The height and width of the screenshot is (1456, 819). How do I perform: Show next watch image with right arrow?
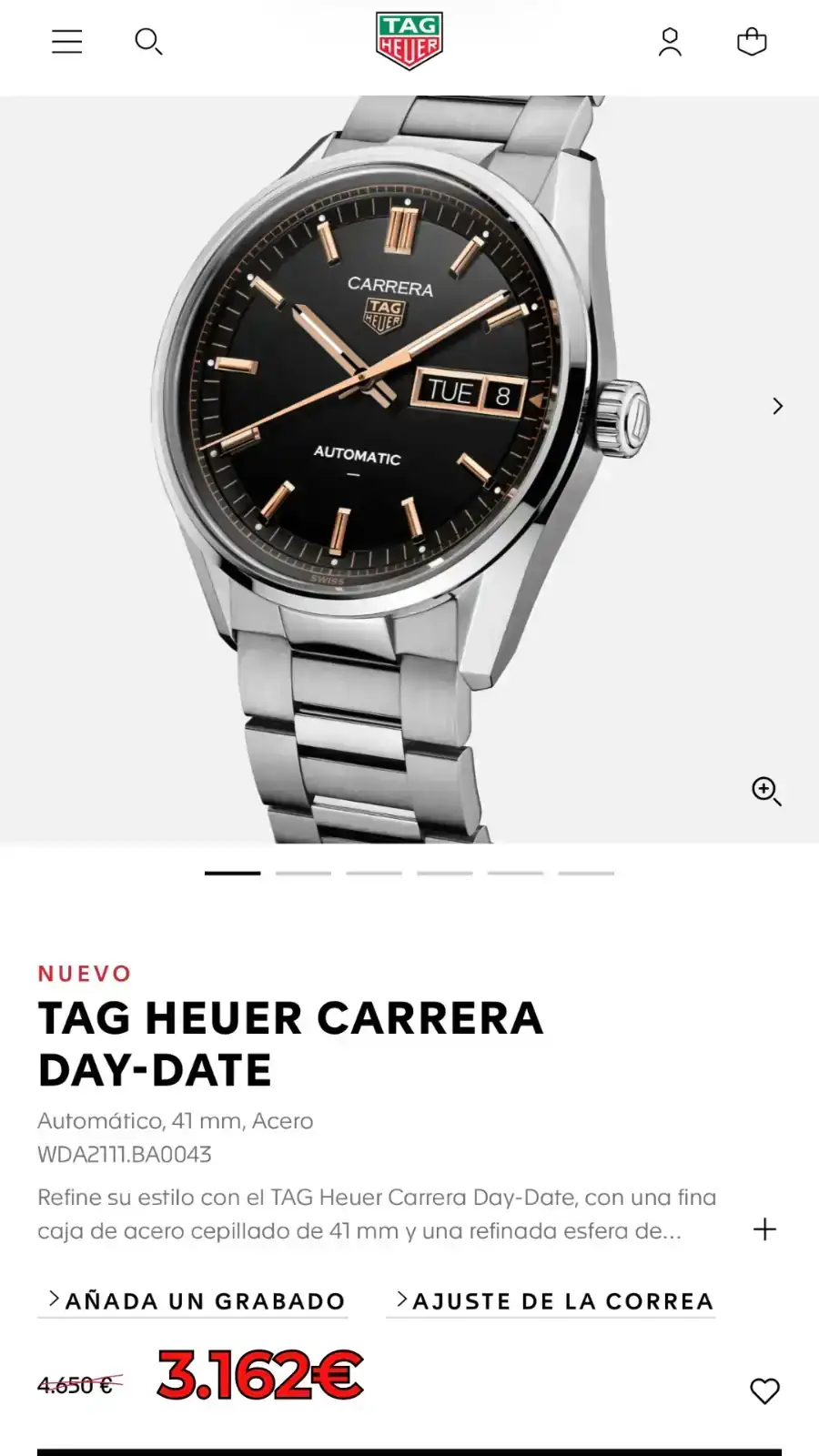(x=777, y=406)
